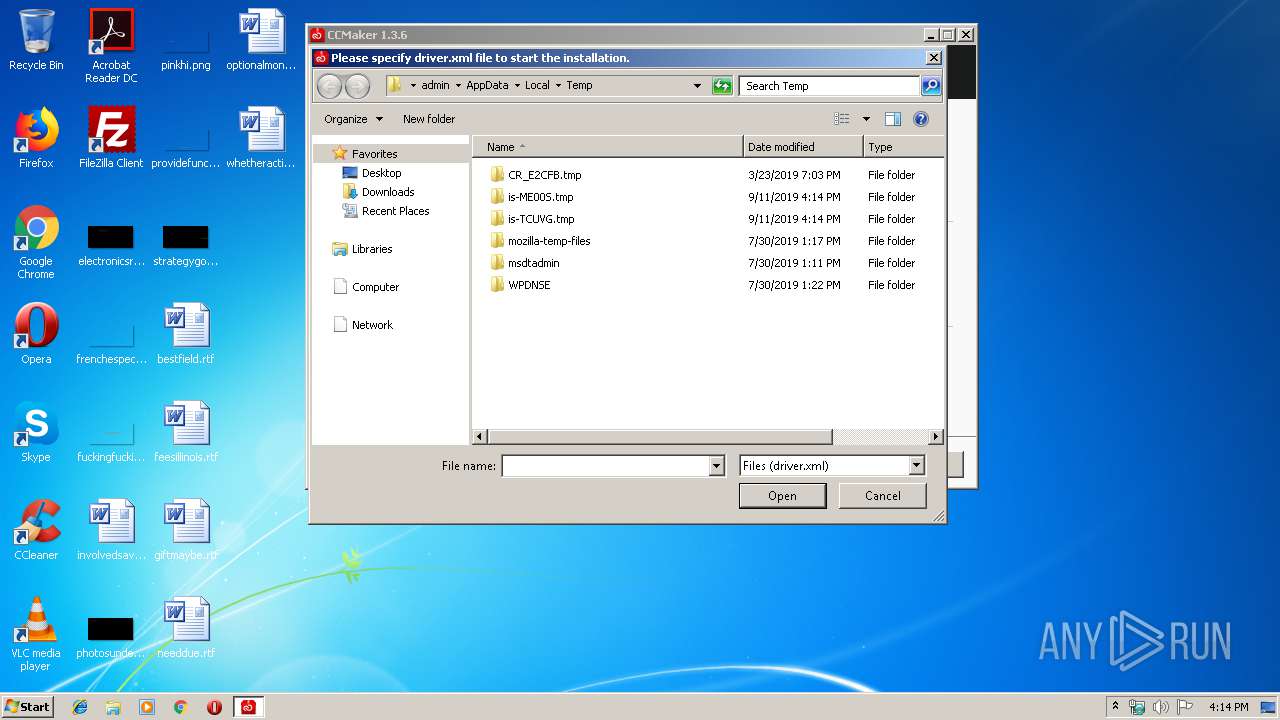The width and height of the screenshot is (1280, 720).
Task: Launch the FileZilla Client desktop icon
Action: [x=111, y=138]
